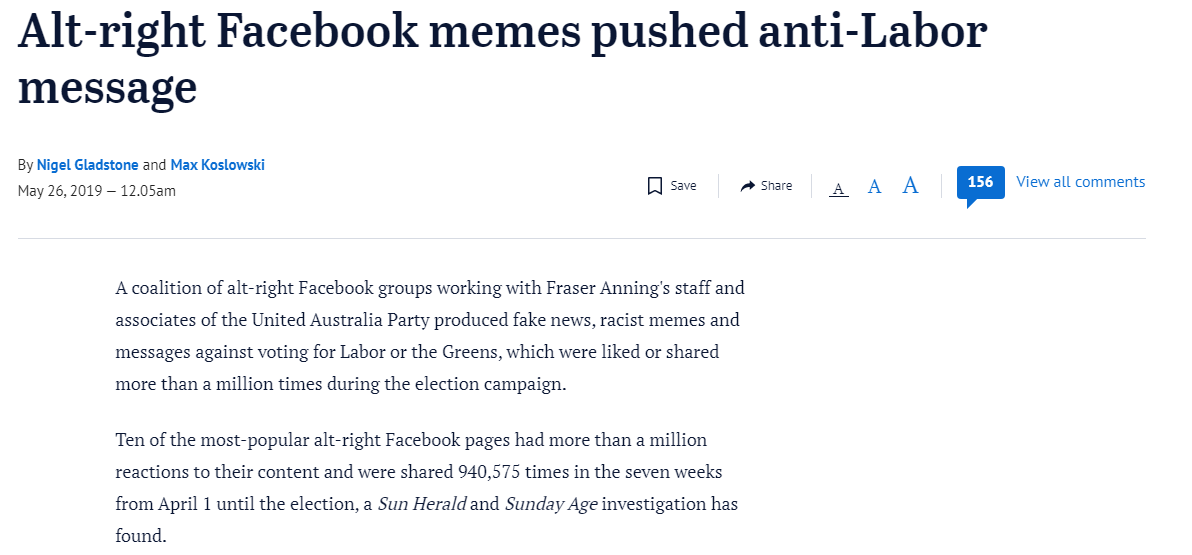This screenshot has height=555, width=1192.
Task: Click the Share text label
Action: pos(776,186)
